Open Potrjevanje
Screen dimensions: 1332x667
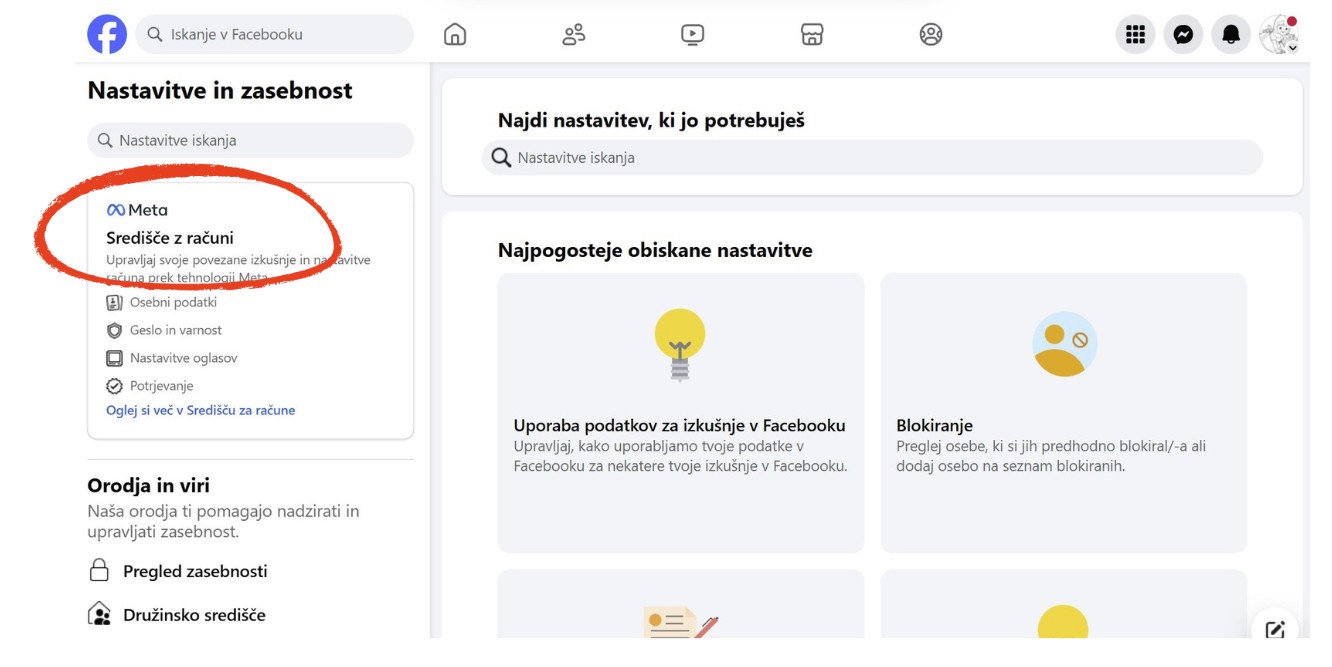162,386
